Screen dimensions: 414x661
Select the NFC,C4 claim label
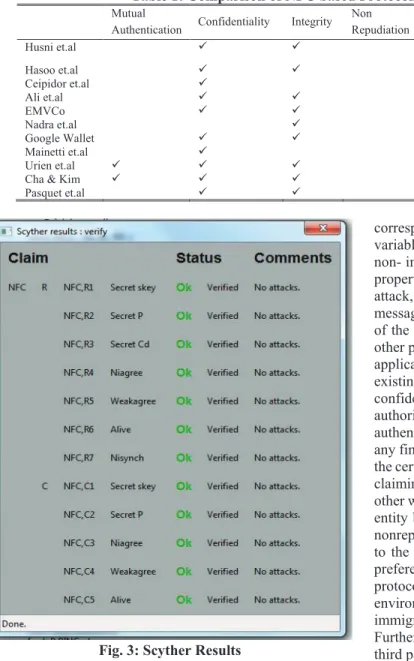pyautogui.click(x=79, y=572)
